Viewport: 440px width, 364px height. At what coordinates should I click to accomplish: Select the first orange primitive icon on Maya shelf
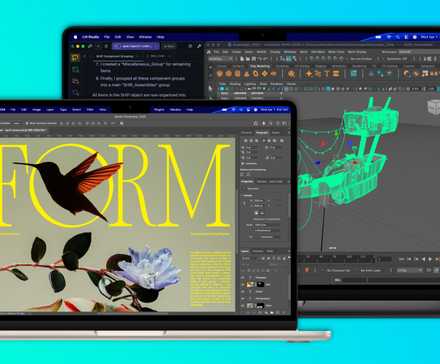(x=219, y=74)
